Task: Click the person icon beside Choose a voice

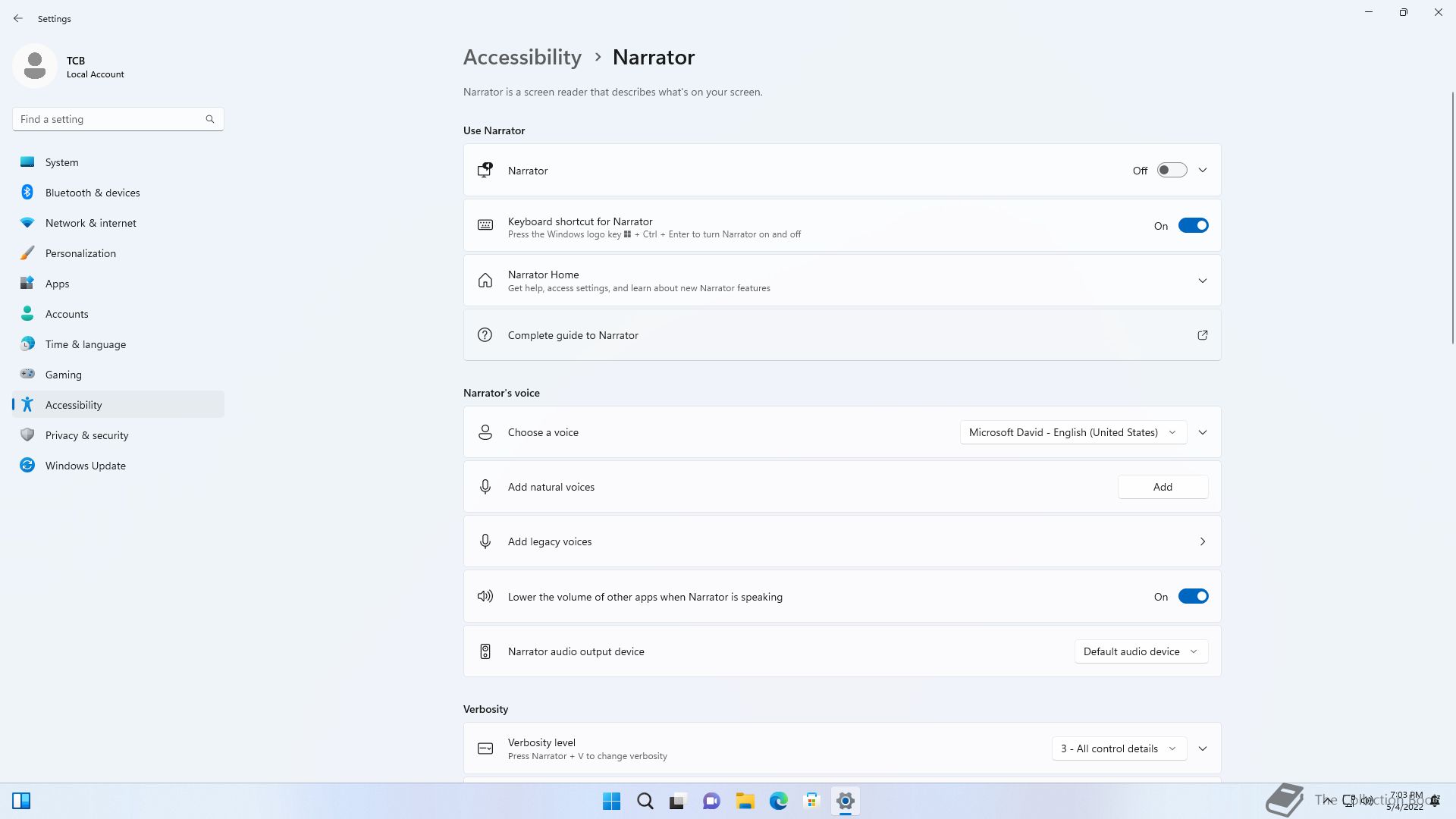Action: [485, 432]
